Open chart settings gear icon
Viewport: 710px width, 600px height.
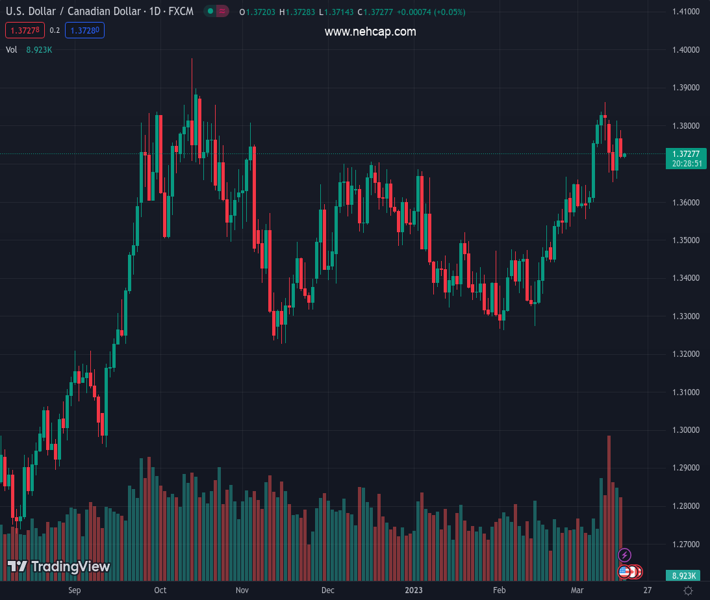(688, 591)
